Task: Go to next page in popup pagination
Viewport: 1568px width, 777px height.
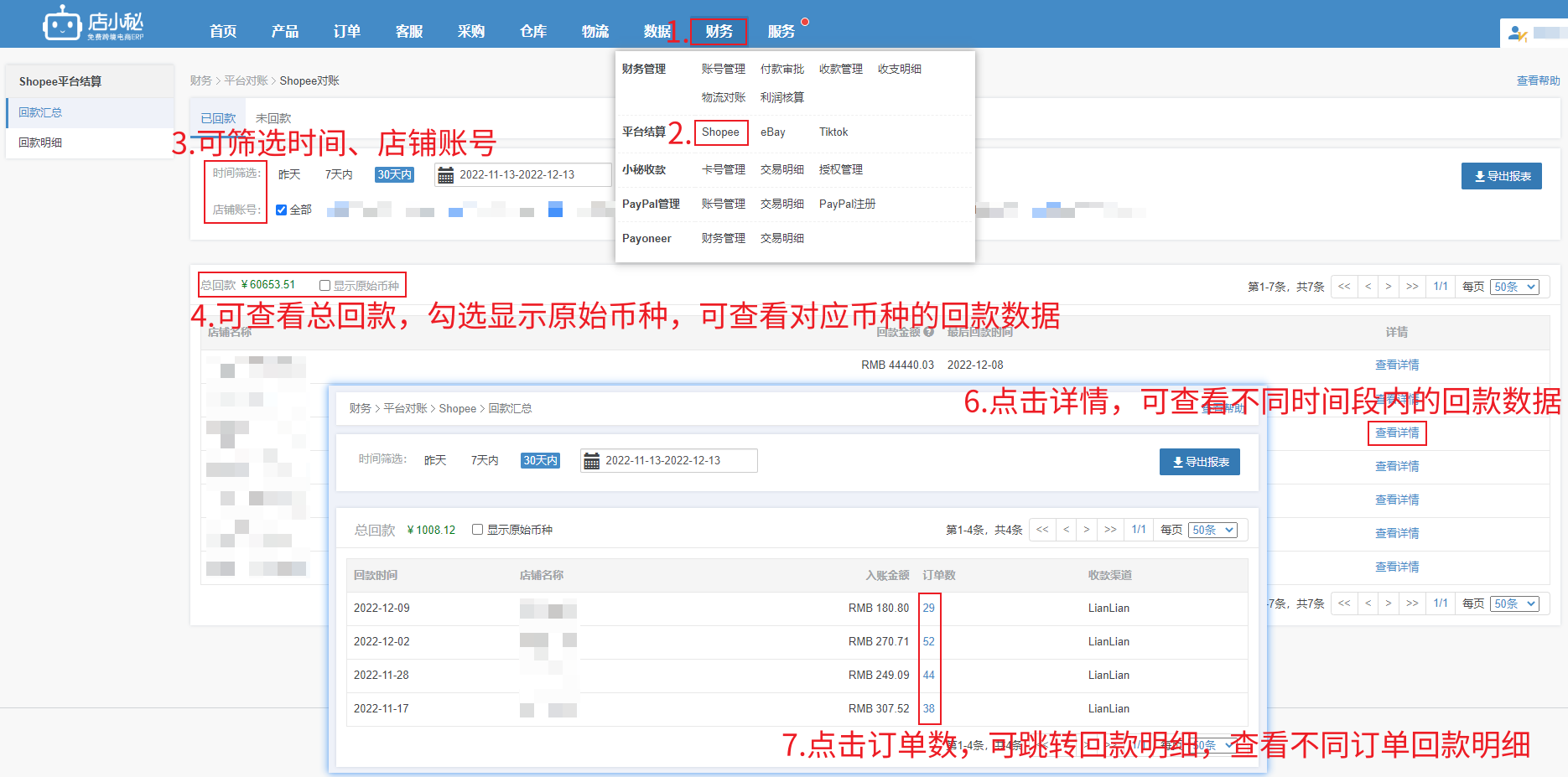Action: [x=1087, y=530]
